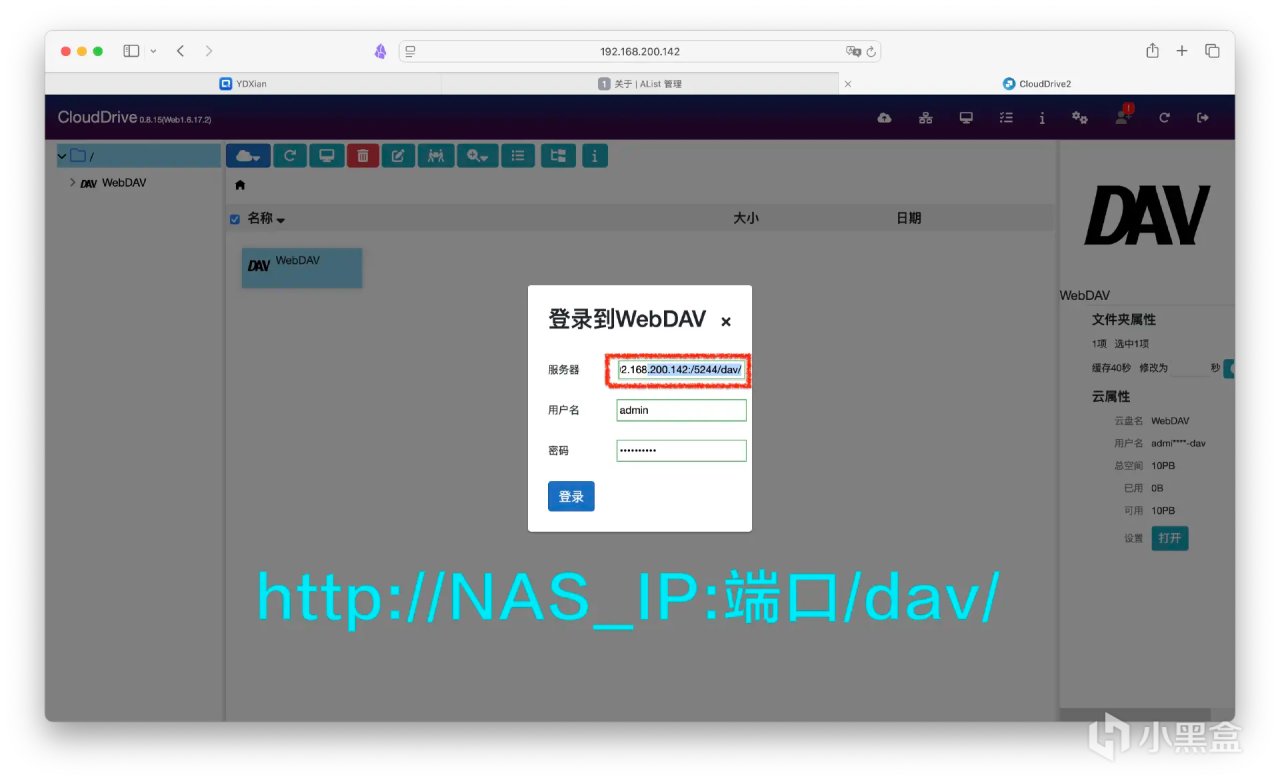Open Safari sidebar dropdown chevron
Viewport: 1280px width, 781px height.
153,51
